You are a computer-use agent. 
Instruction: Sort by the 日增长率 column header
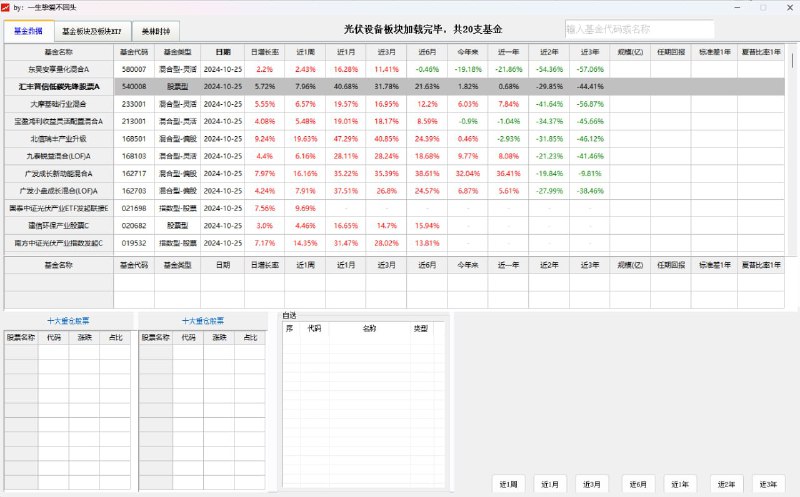pos(265,51)
